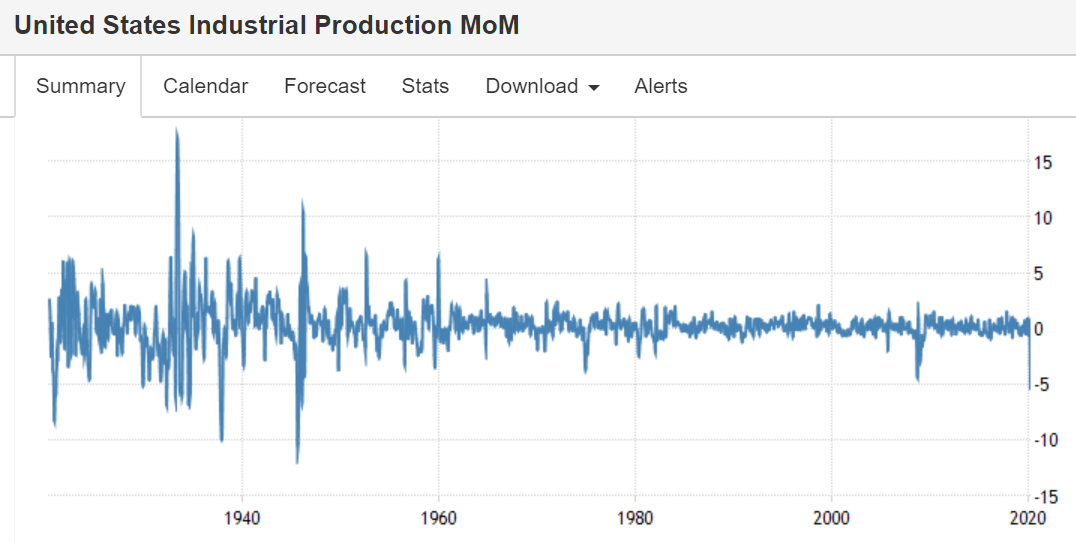Click the tallest spike in the chart line
Viewport: 1076px width, 542px height.
pyautogui.click(x=177, y=130)
